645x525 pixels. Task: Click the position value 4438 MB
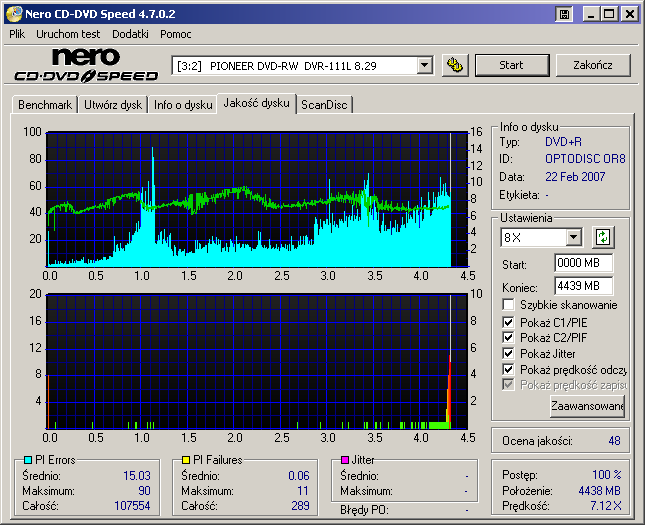(599, 491)
